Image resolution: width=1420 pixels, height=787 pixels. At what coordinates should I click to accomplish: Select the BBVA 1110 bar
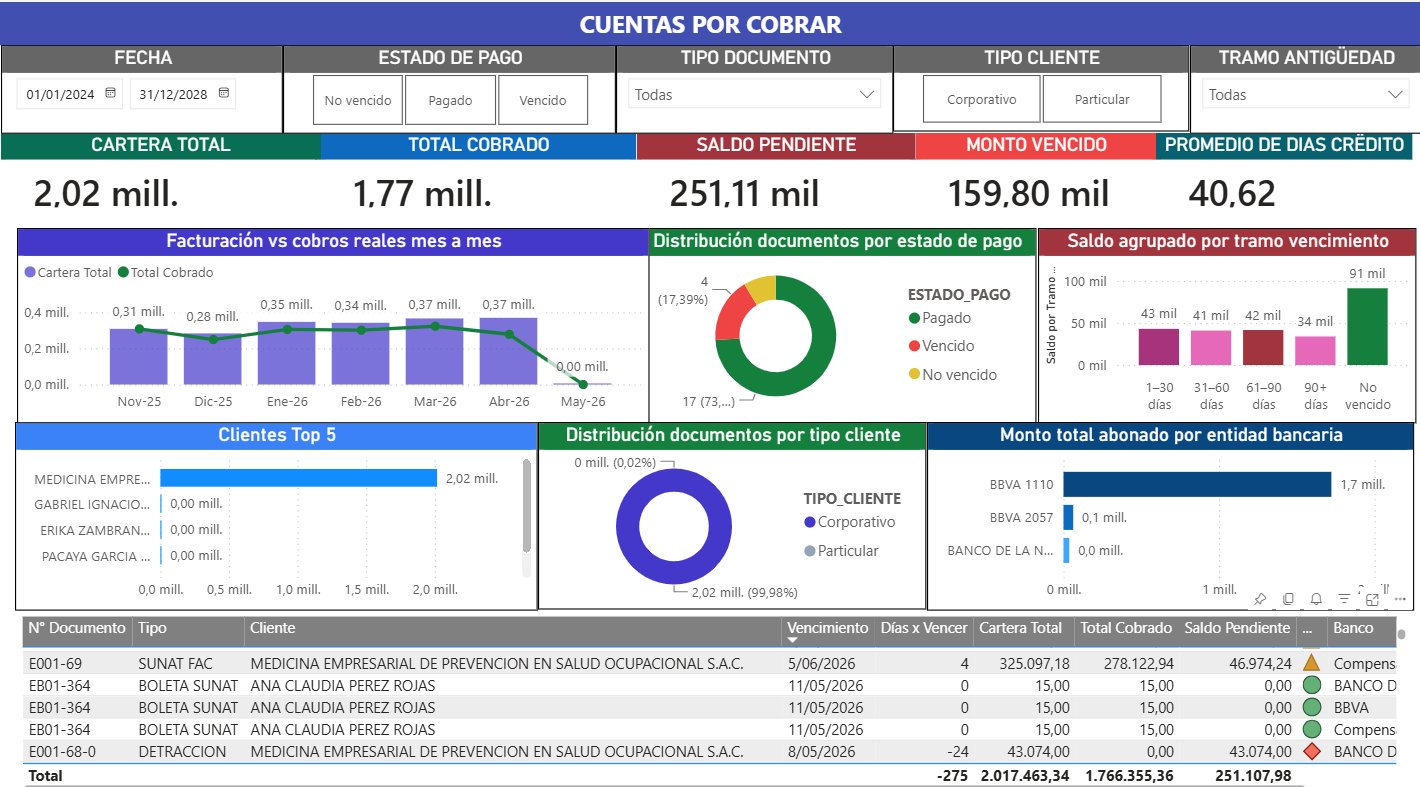pos(1197,485)
